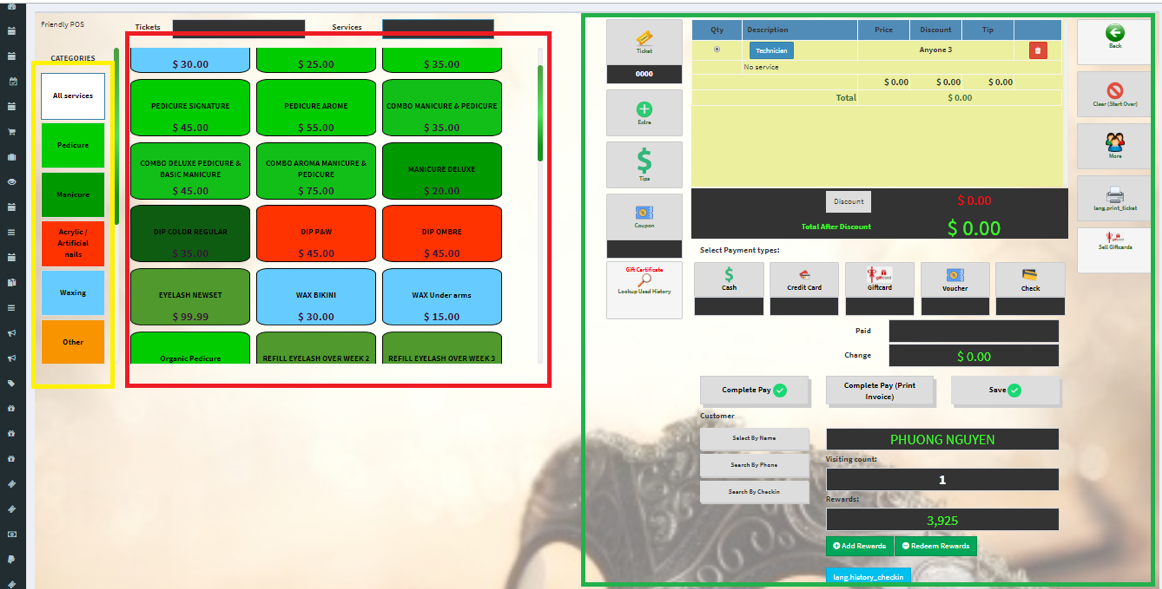
Task: Add Pedicure Arome service
Action: (x=316, y=107)
